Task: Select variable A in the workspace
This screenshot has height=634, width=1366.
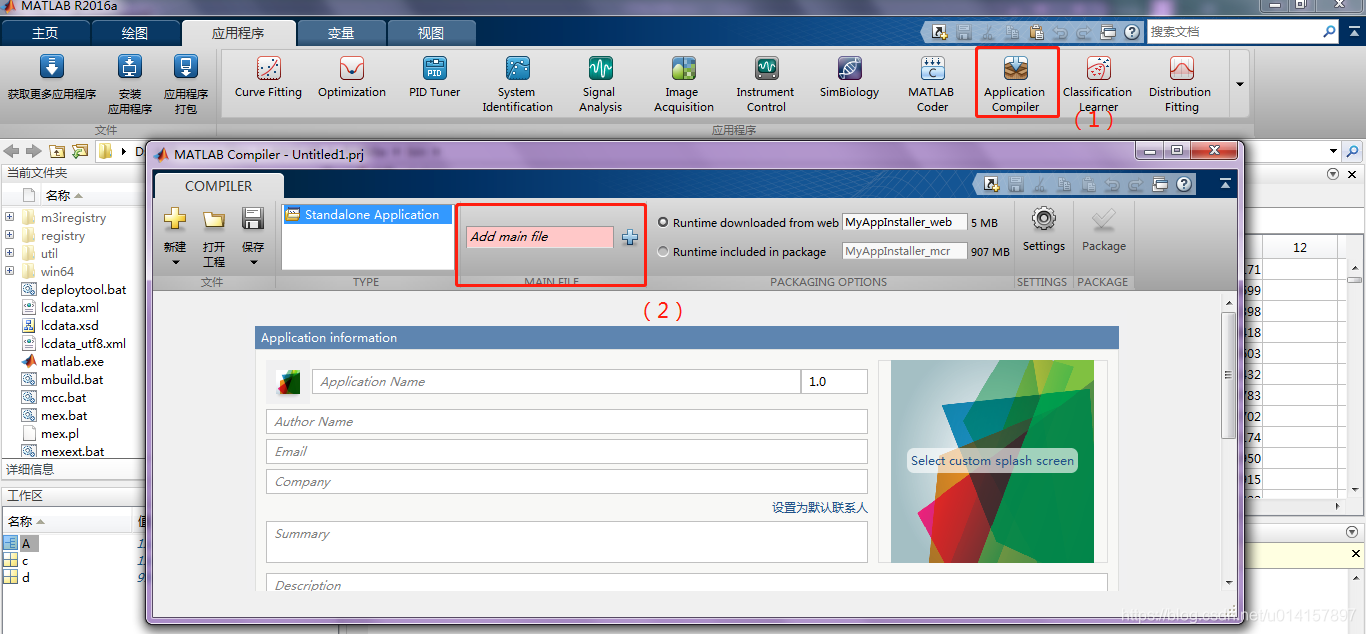Action: (27, 543)
